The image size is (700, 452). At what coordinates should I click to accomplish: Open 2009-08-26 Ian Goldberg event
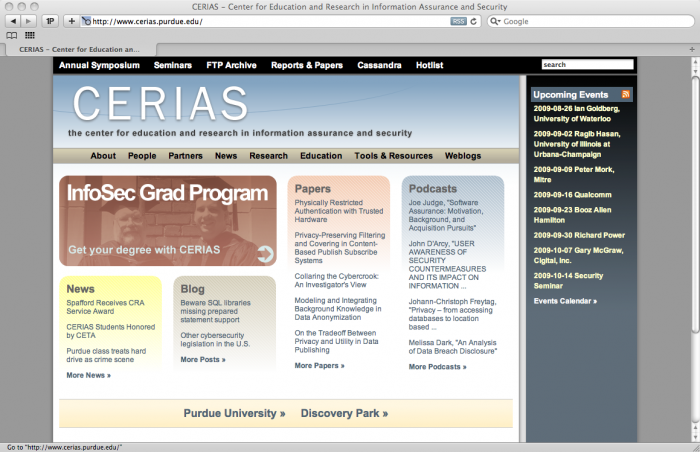tap(576, 113)
